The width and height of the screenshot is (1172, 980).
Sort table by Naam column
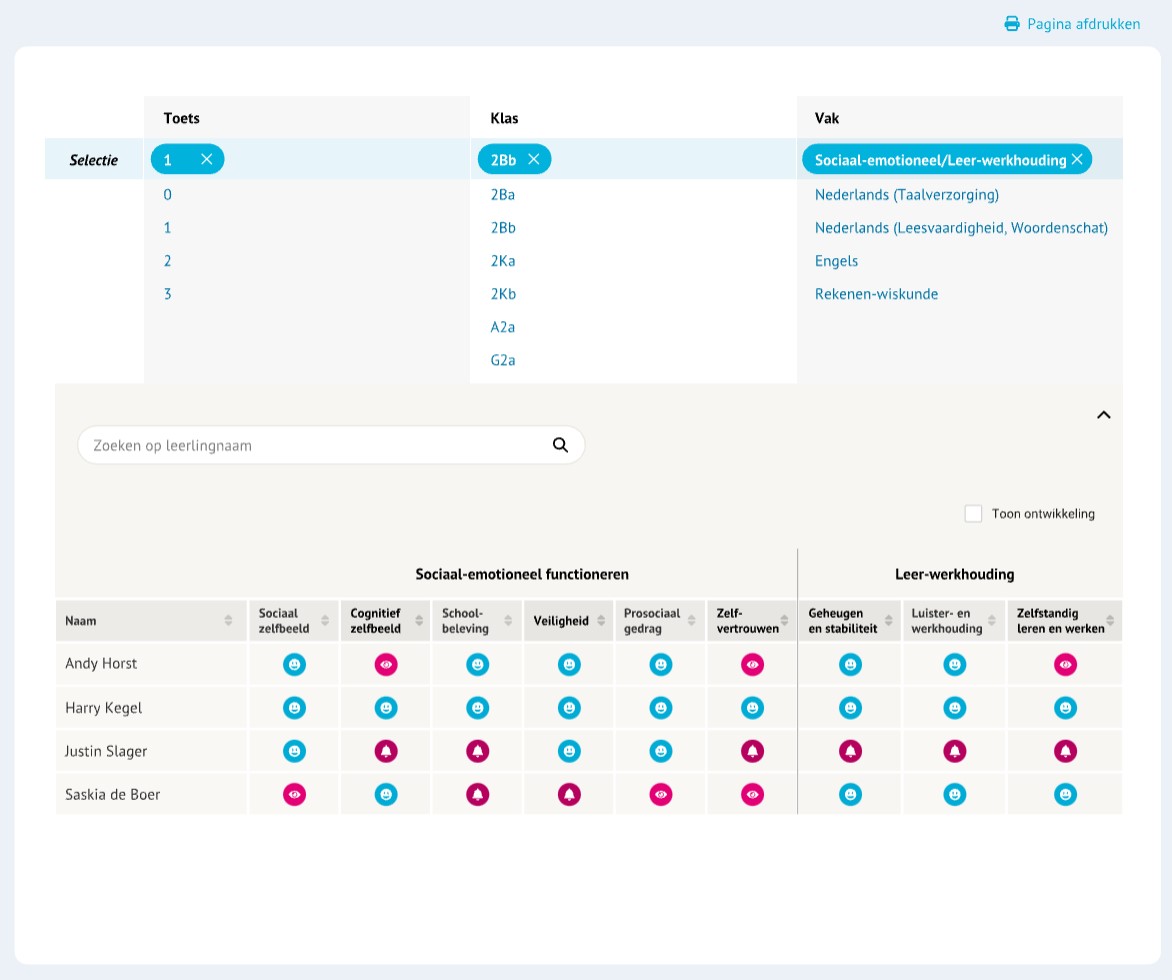tap(228, 621)
